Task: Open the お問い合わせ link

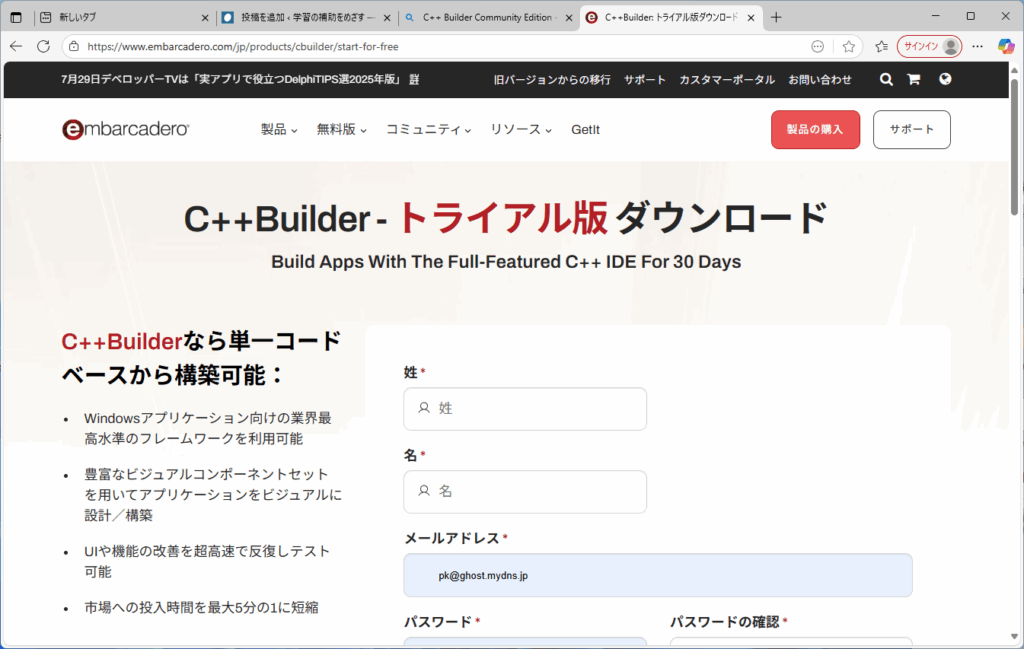Action: (x=820, y=80)
